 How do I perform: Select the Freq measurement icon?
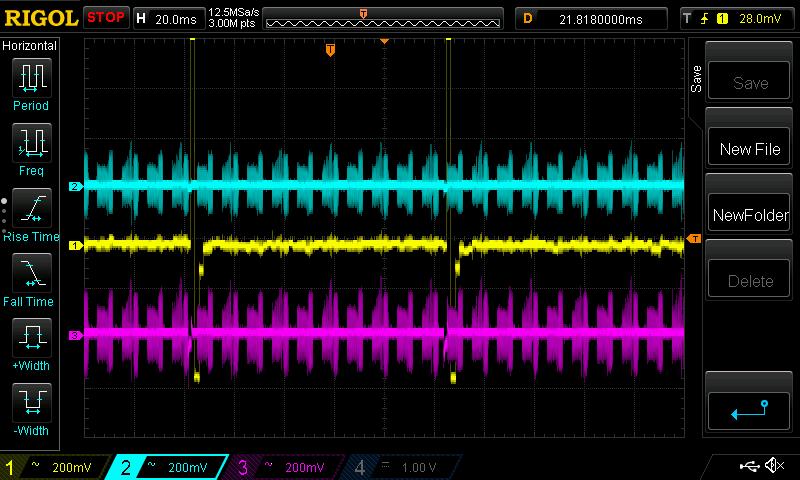pos(32,142)
